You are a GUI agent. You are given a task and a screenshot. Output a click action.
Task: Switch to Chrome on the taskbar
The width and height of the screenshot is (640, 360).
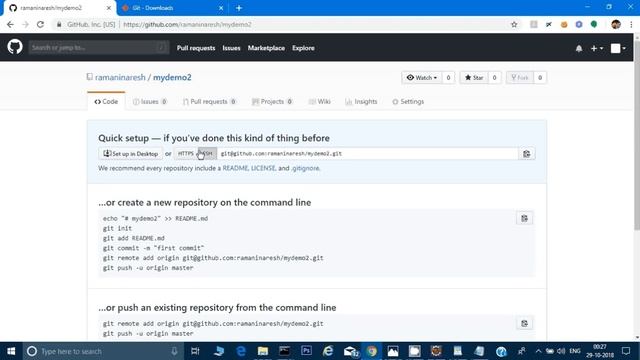[371, 351]
